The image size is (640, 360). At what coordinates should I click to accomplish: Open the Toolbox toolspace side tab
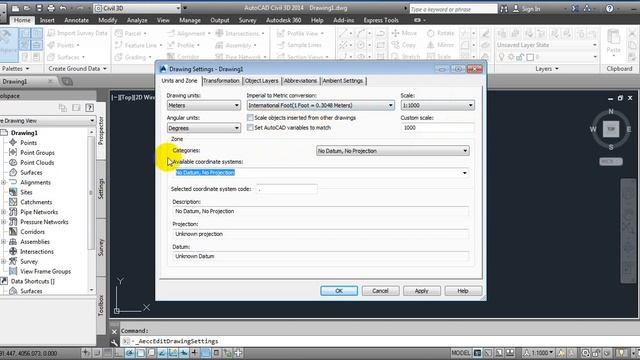[x=101, y=305]
